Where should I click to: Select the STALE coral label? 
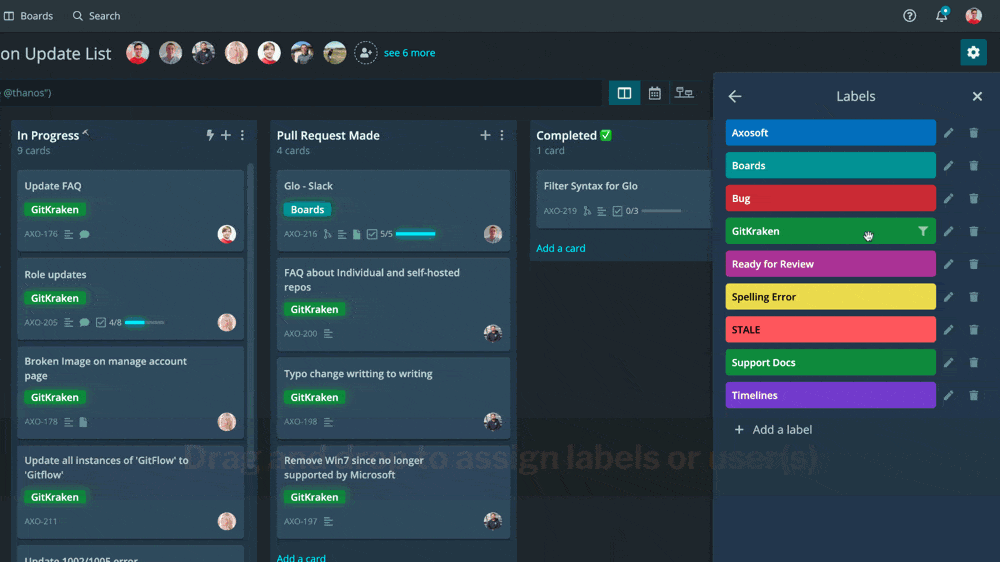tap(830, 330)
